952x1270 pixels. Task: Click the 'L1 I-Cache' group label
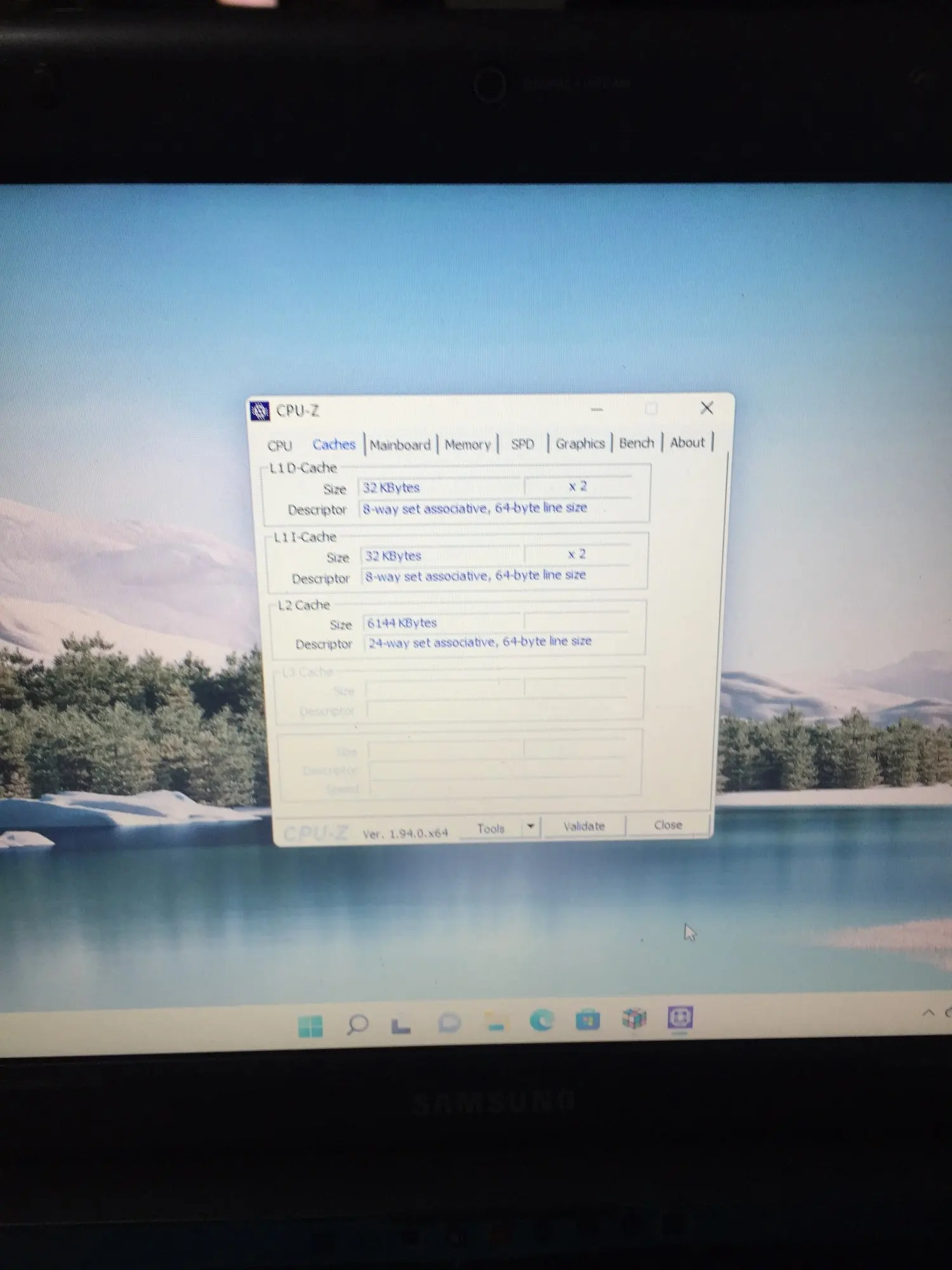point(305,537)
